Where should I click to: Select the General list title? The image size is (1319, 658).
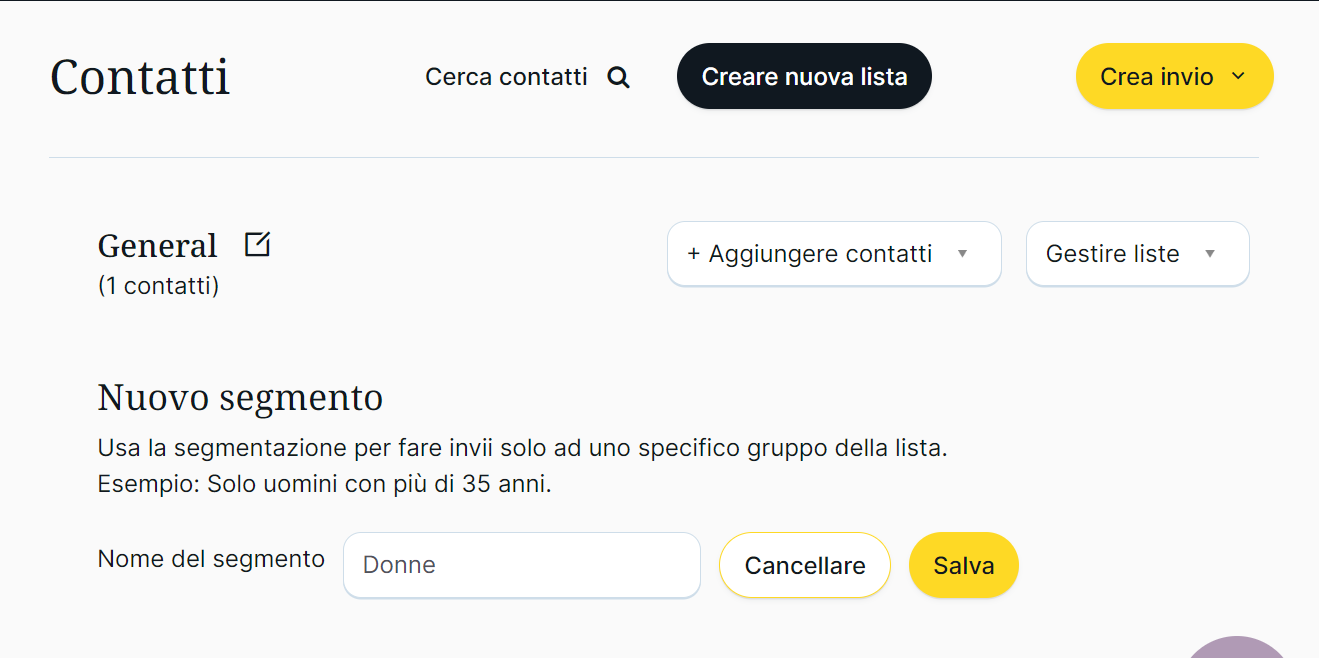point(158,246)
